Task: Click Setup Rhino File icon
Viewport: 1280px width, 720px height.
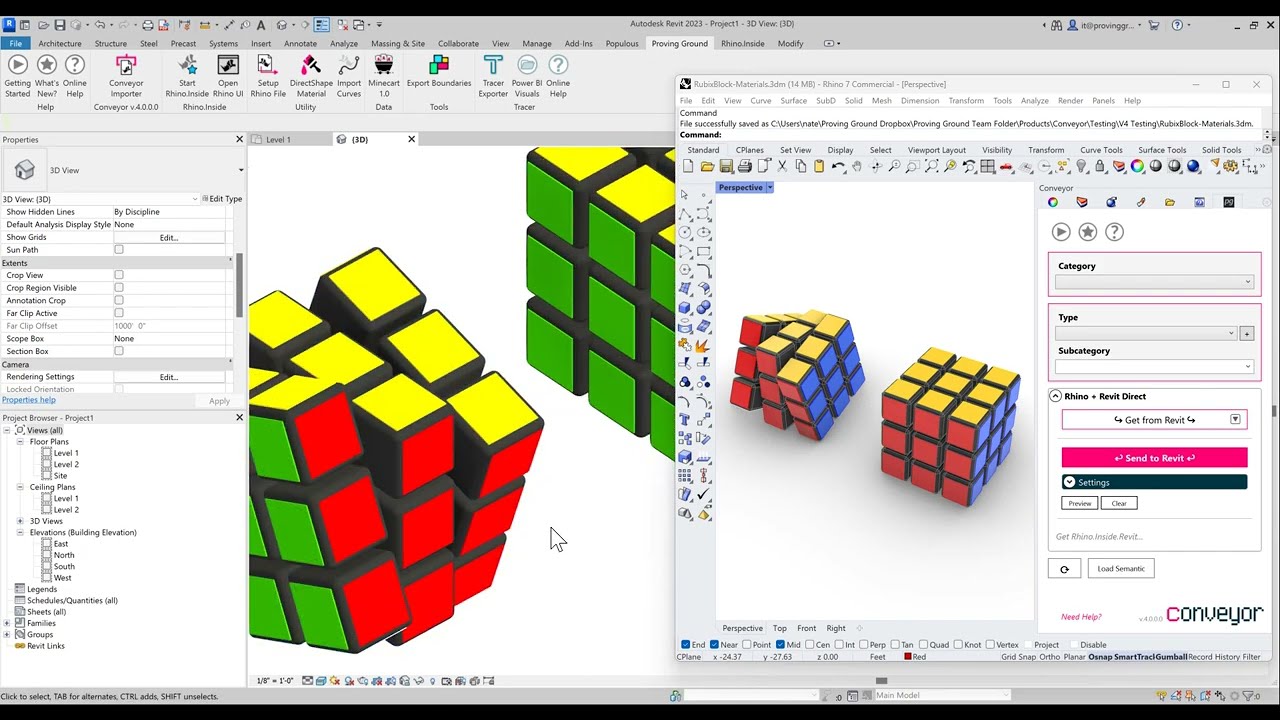Action: click(x=268, y=76)
